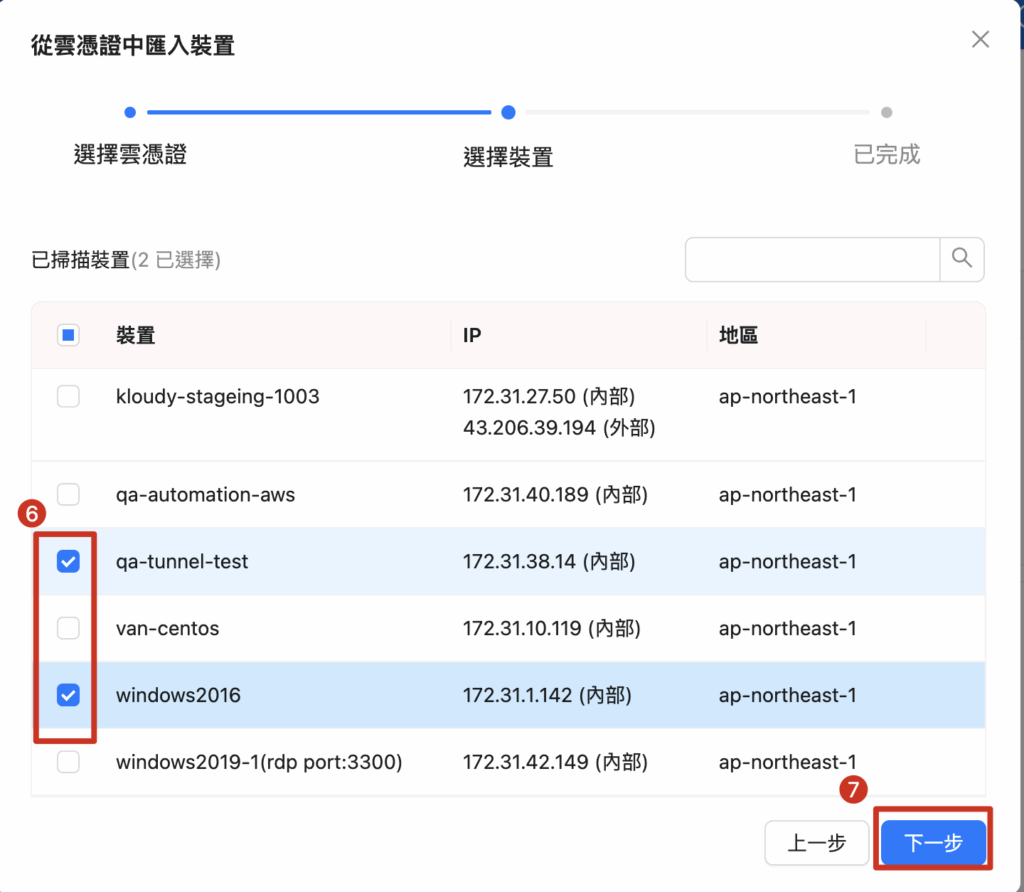Focus the scanned devices search field

tap(812, 259)
